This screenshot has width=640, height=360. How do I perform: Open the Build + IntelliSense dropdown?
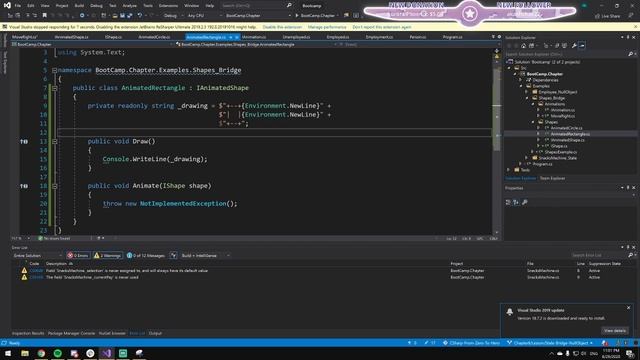(205, 256)
